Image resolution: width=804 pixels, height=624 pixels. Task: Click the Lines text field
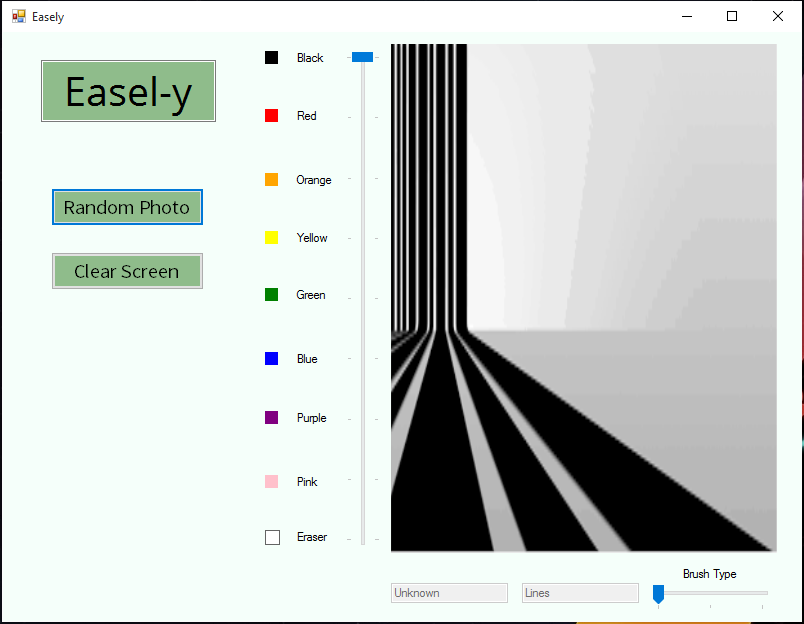(580, 593)
